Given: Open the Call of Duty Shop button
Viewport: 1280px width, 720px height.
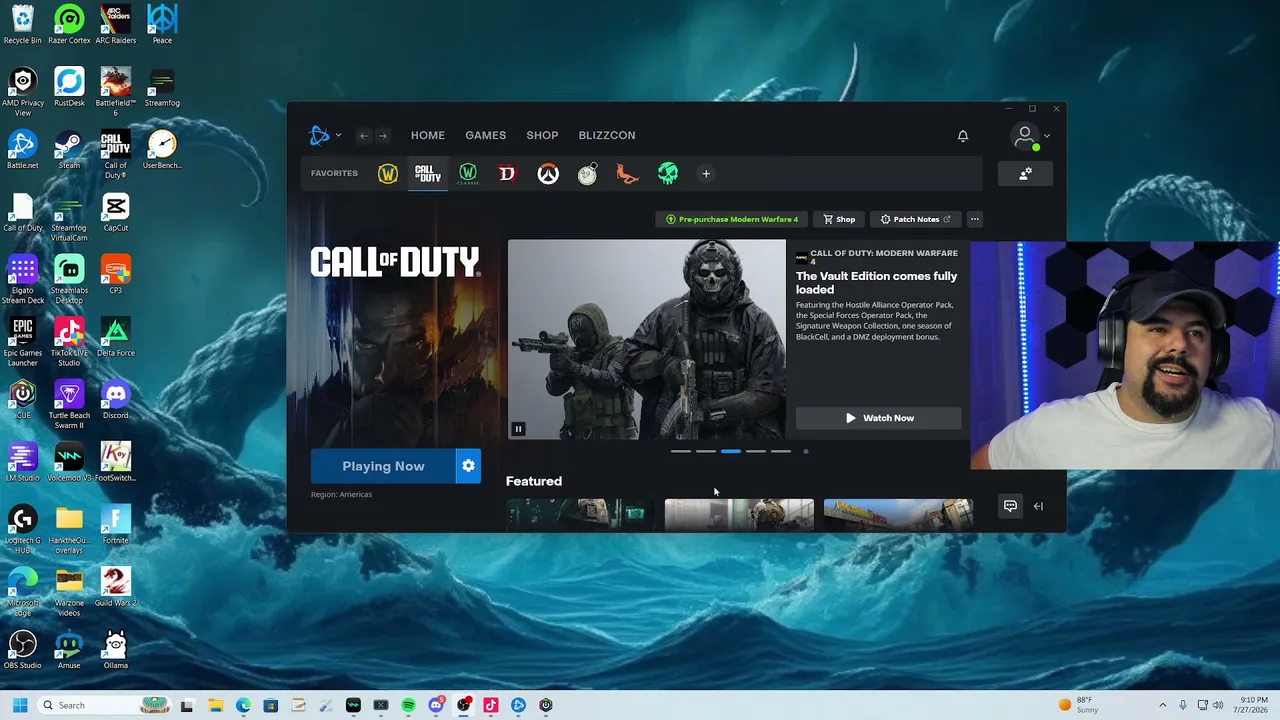Looking at the screenshot, I should (x=839, y=219).
